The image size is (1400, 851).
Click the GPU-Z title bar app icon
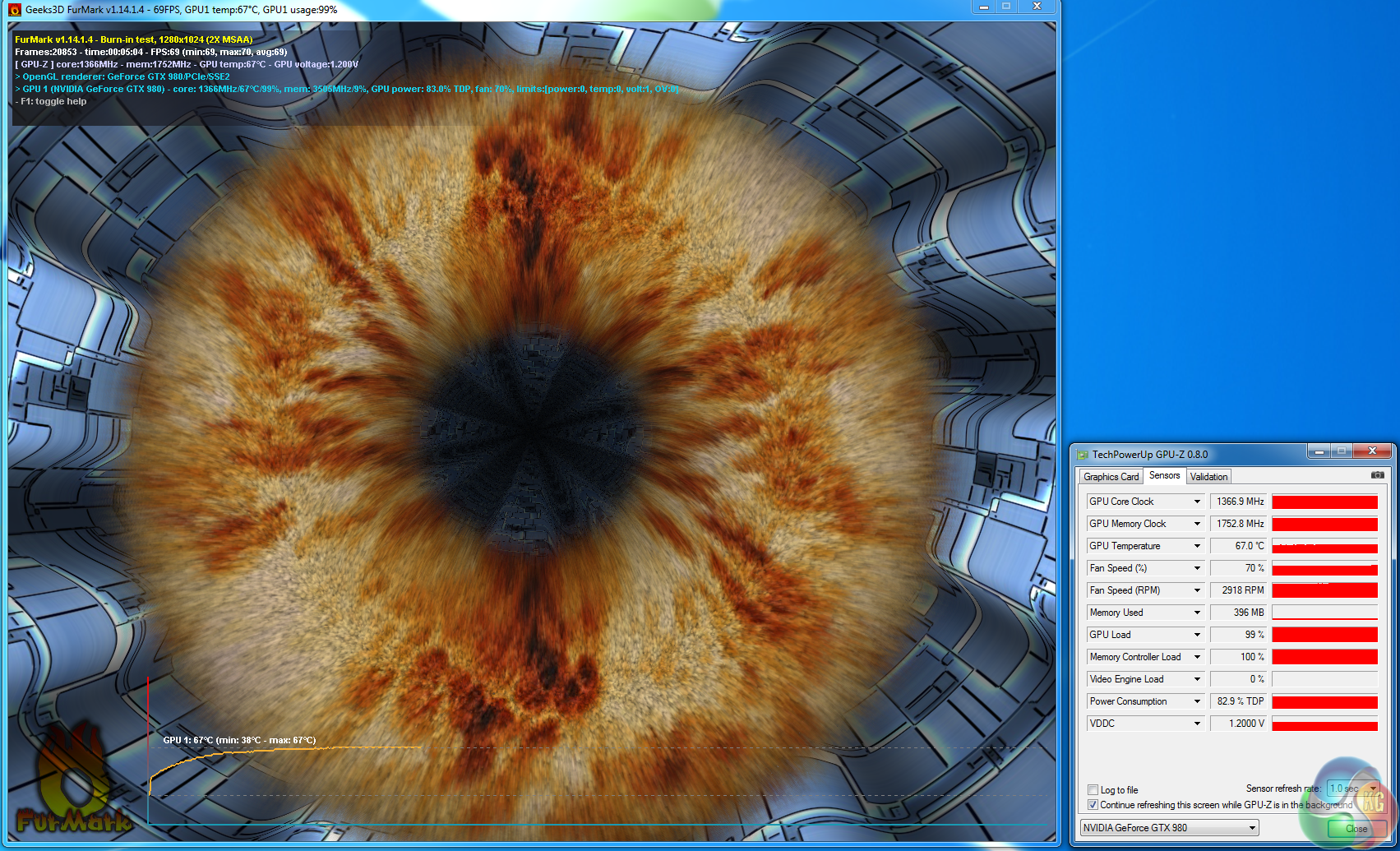tap(1083, 455)
